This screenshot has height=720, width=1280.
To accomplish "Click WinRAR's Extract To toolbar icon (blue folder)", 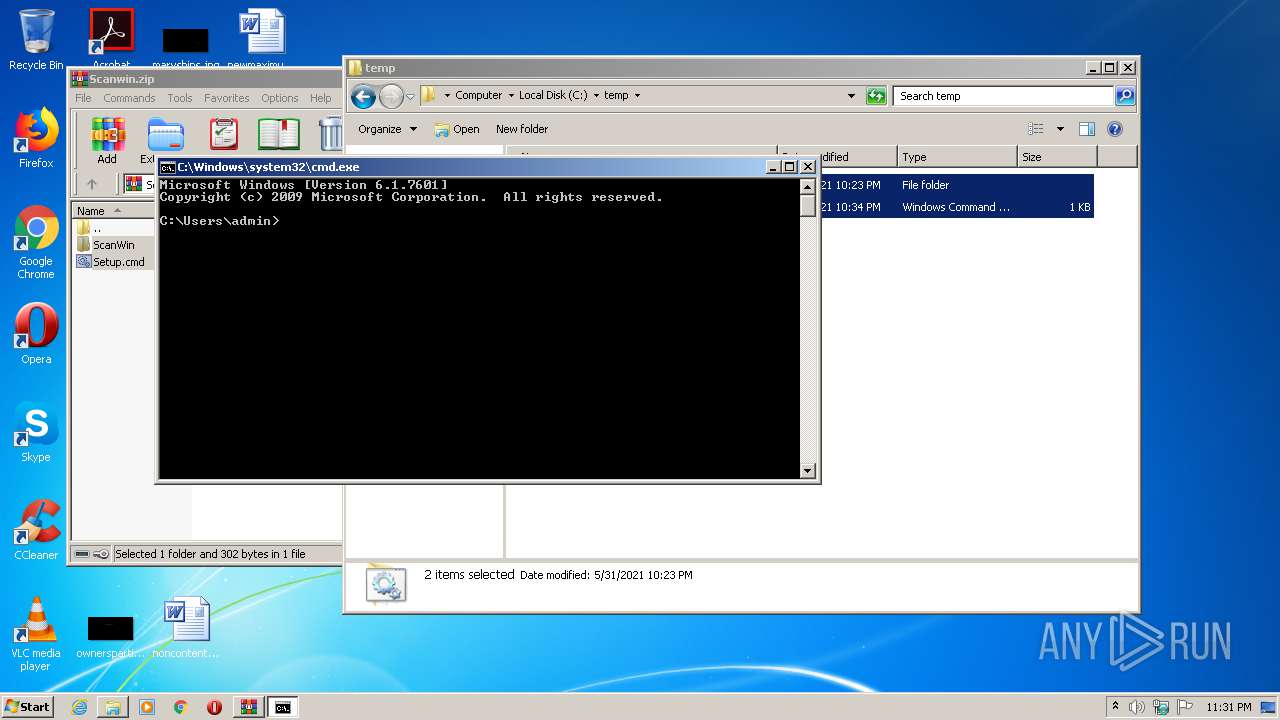I will 165,134.
